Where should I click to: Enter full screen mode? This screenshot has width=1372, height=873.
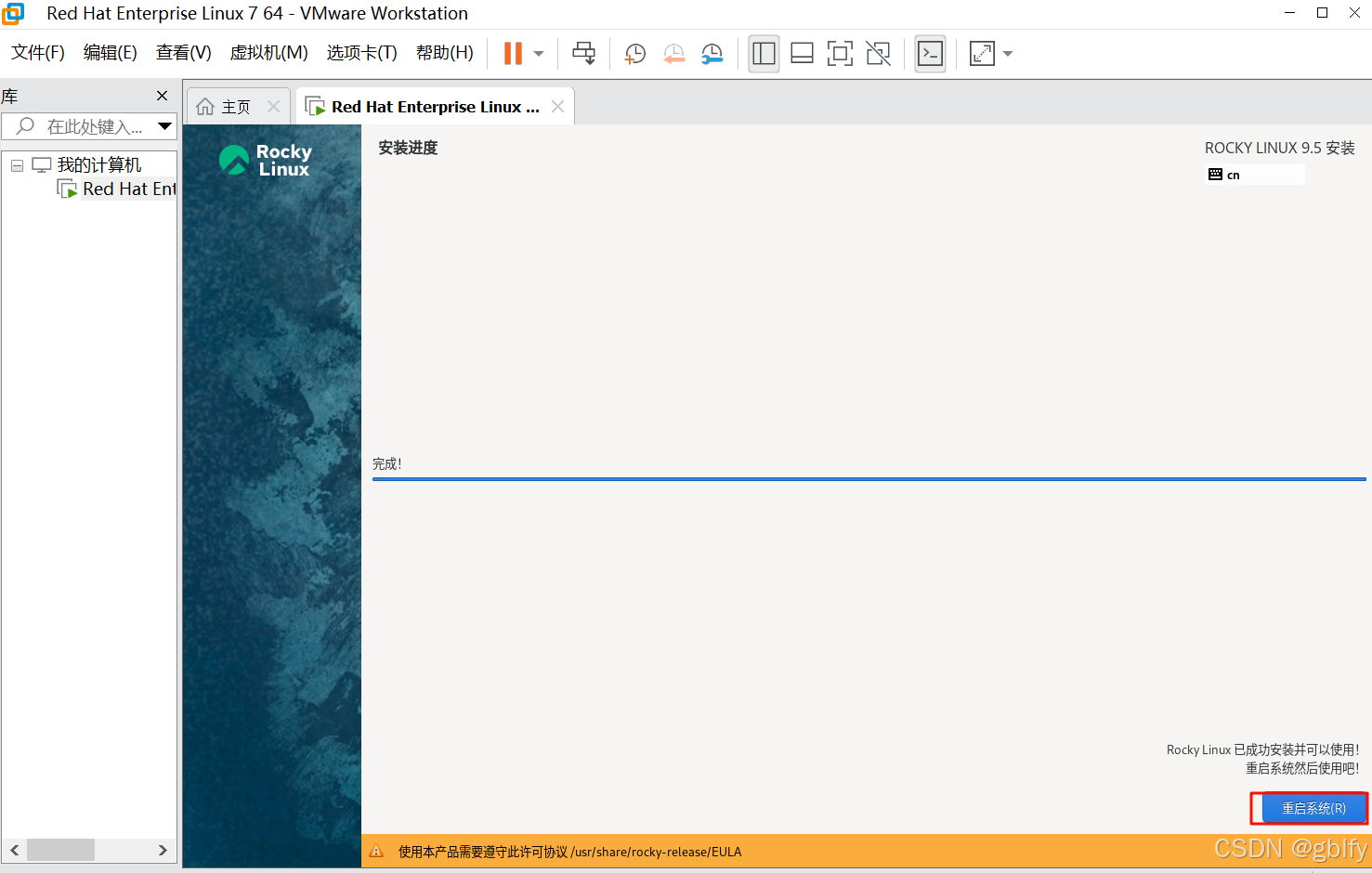click(840, 53)
